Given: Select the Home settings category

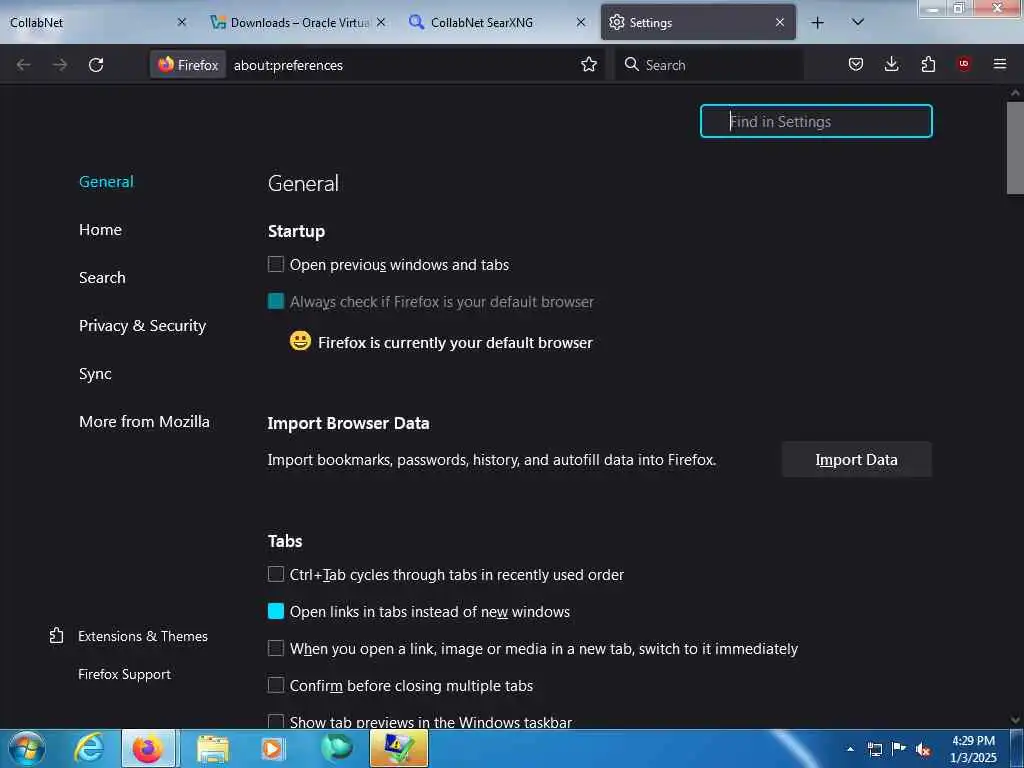Looking at the screenshot, I should [100, 230].
